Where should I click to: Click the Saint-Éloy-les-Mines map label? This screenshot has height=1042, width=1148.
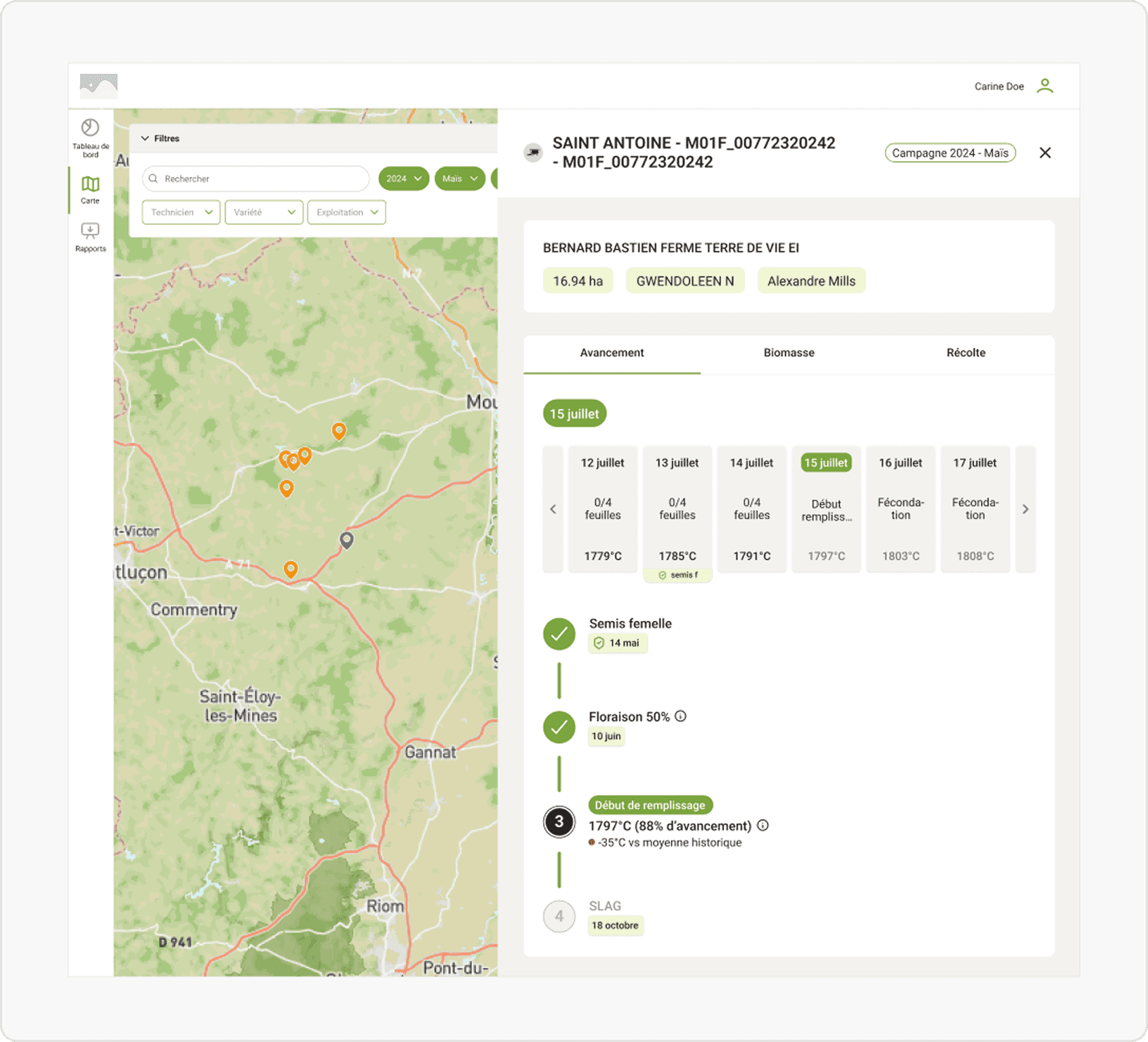click(x=241, y=706)
